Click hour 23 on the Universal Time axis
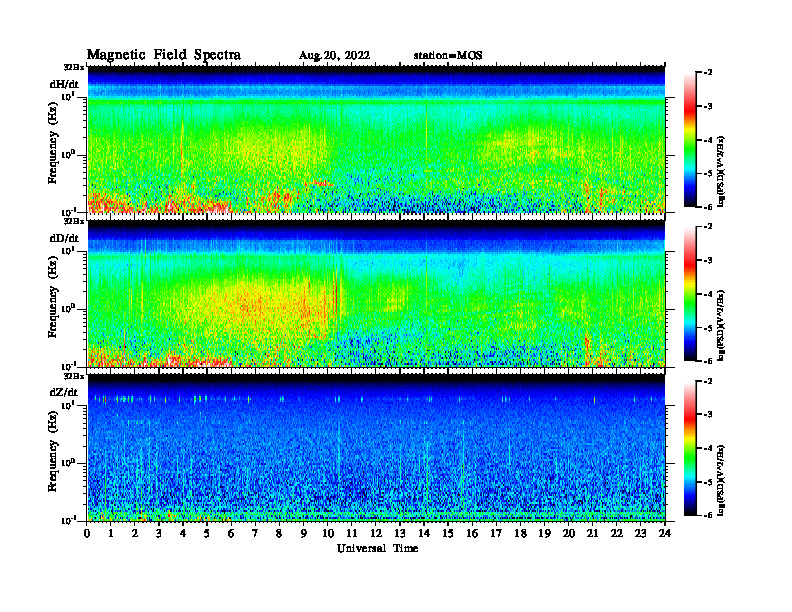Image resolution: width=792 pixels, height=612 pixels. (641, 534)
